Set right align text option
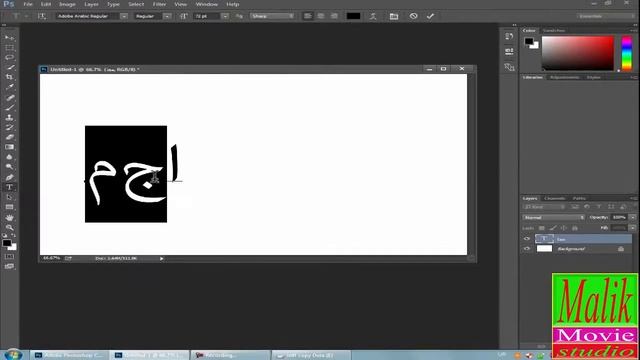Image resolution: width=640 pixels, height=360 pixels. click(x=334, y=16)
